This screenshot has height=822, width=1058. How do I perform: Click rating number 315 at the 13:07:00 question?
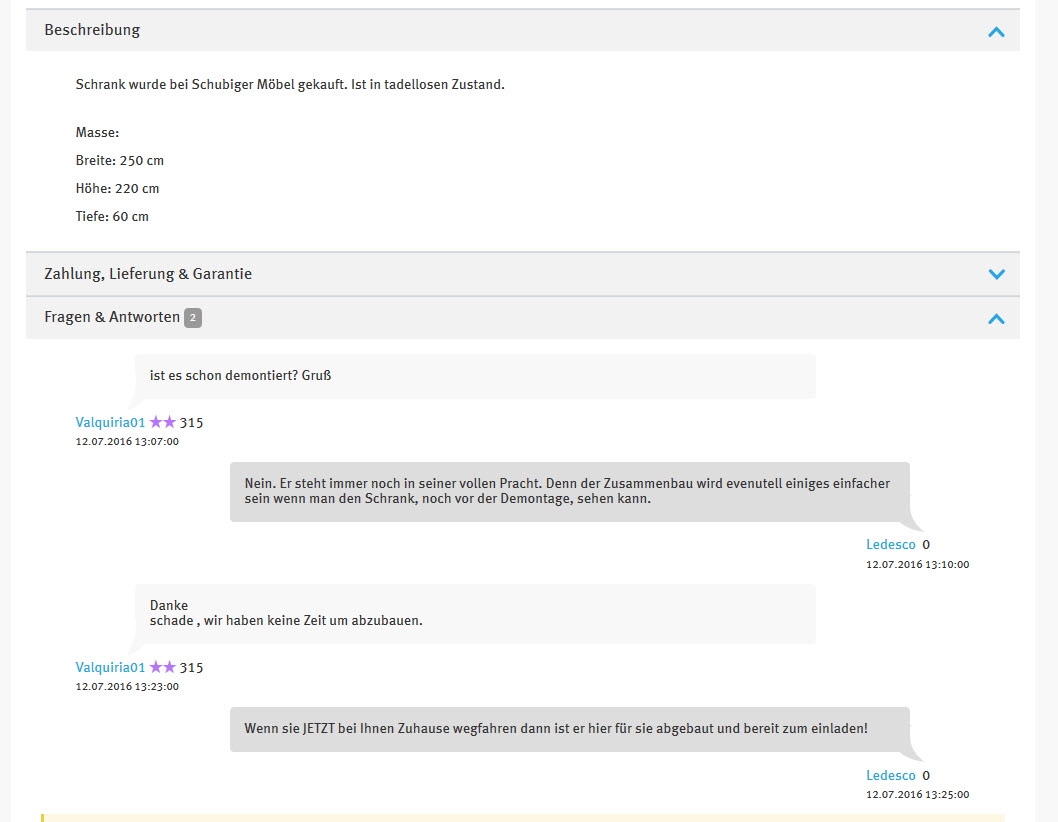click(191, 423)
